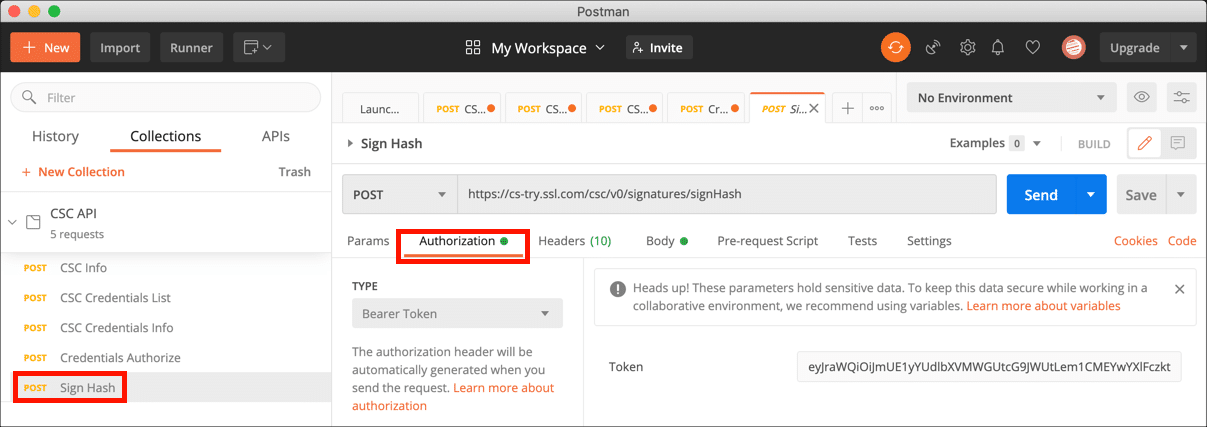The image size is (1207, 427).
Task: Click the heart icon in header
Action: tap(1033, 47)
